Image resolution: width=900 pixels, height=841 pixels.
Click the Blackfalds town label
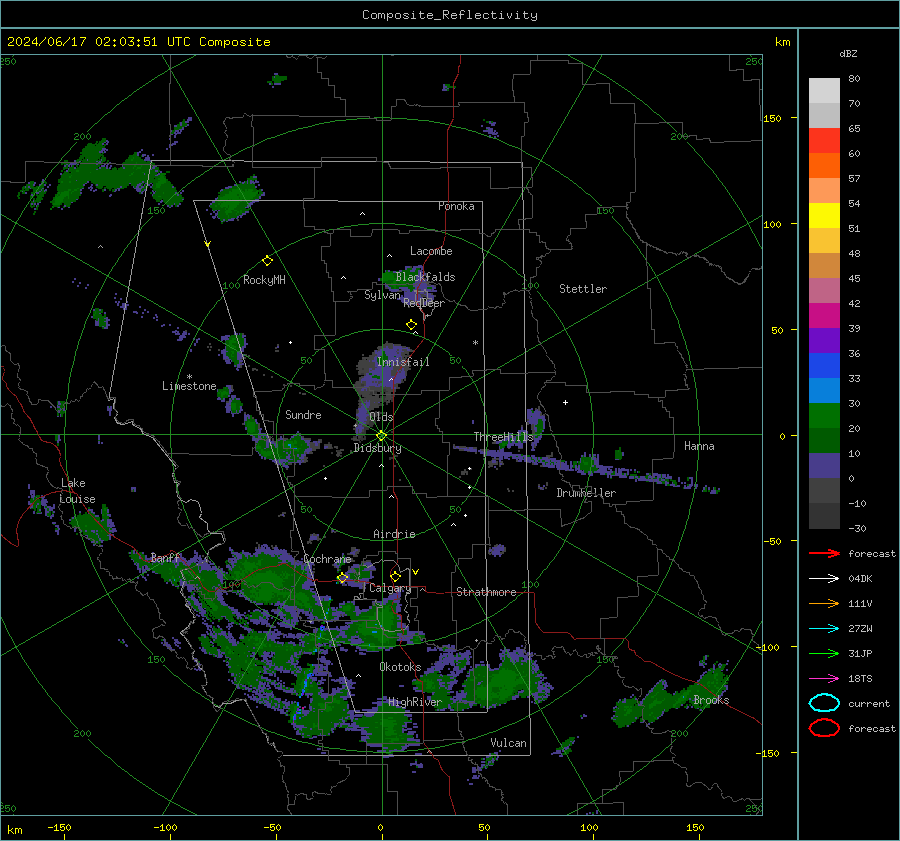pyautogui.click(x=425, y=277)
